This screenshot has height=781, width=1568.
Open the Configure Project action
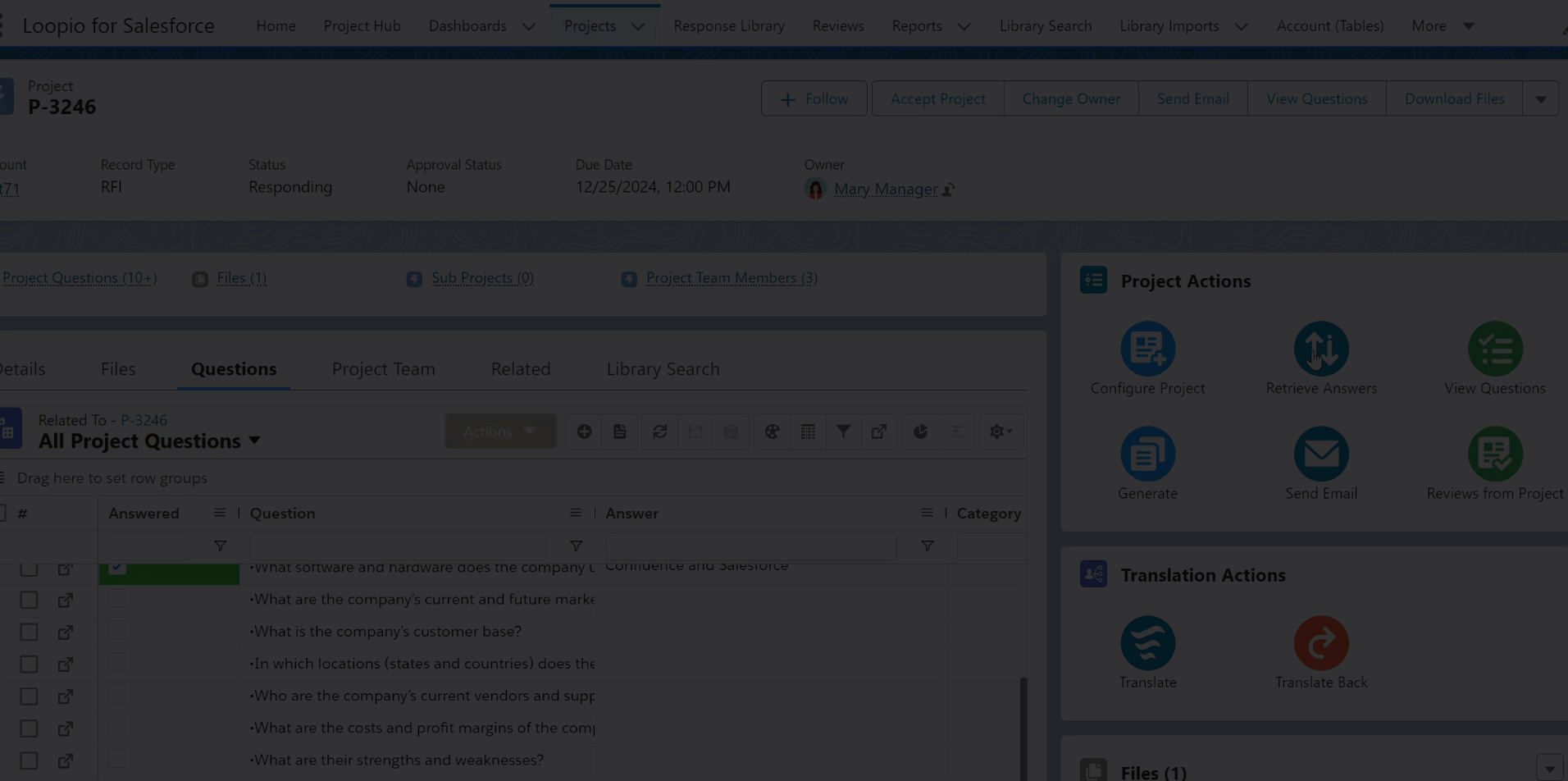[1147, 349]
